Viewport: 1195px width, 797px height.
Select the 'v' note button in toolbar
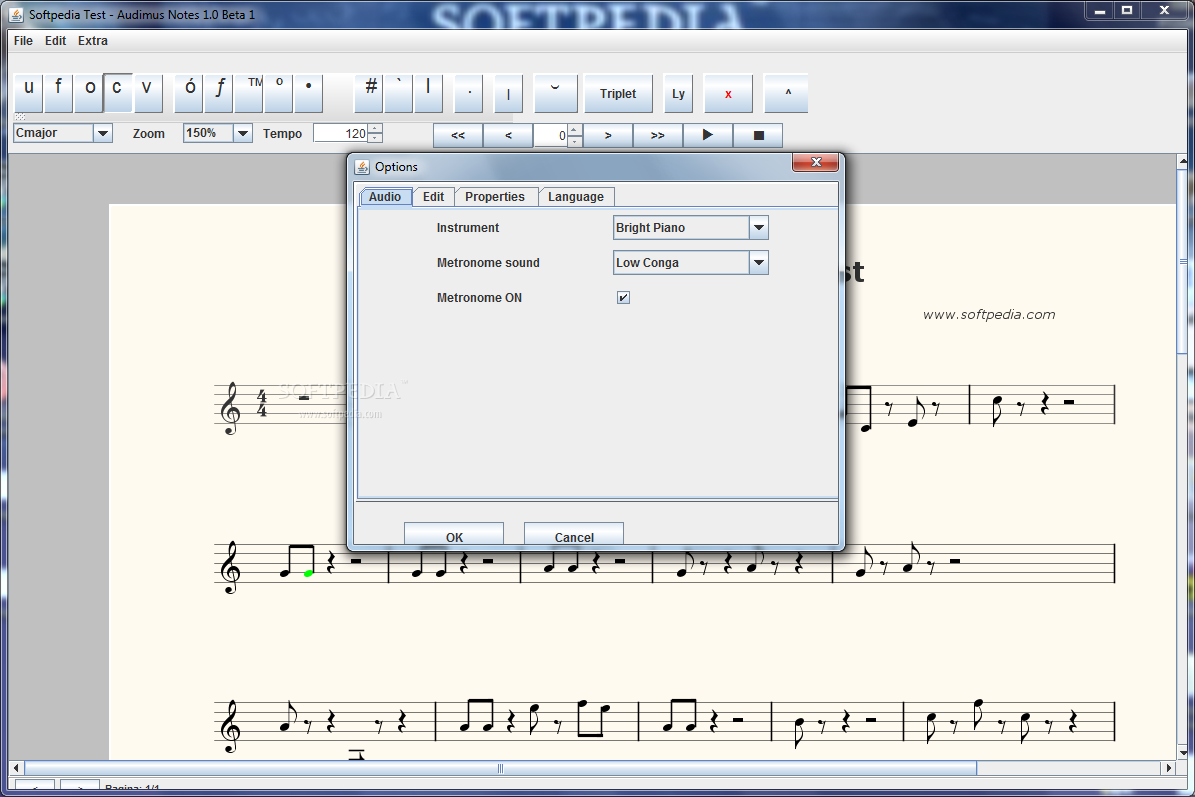(147, 94)
